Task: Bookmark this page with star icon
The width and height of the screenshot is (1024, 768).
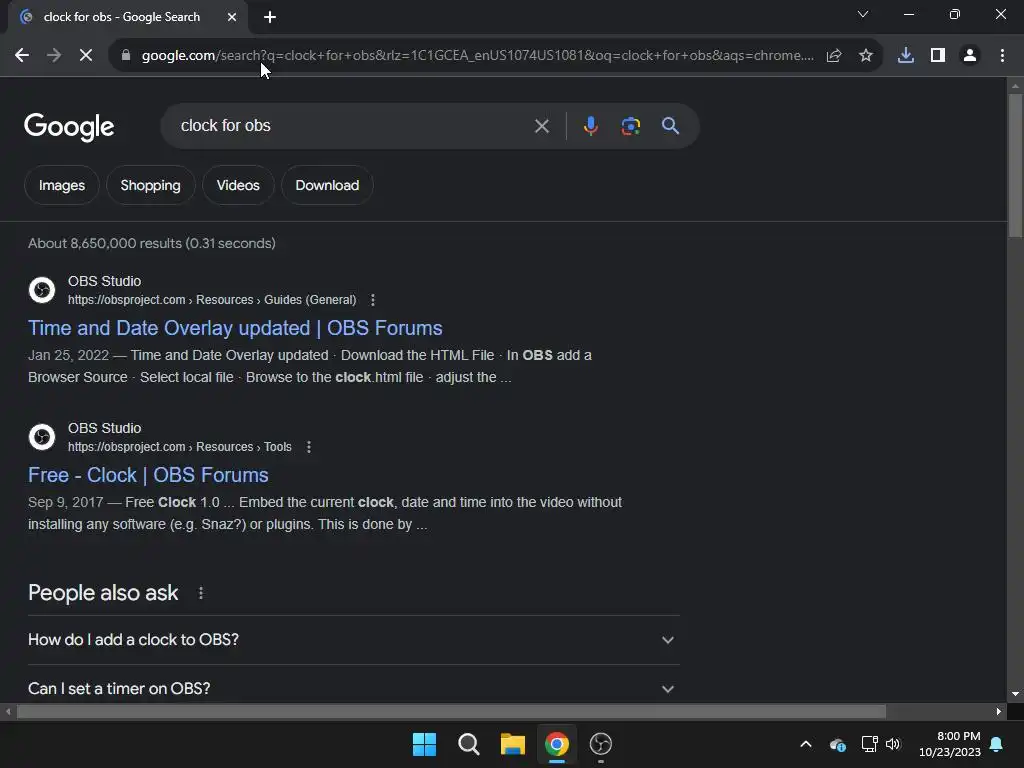Action: 866,56
